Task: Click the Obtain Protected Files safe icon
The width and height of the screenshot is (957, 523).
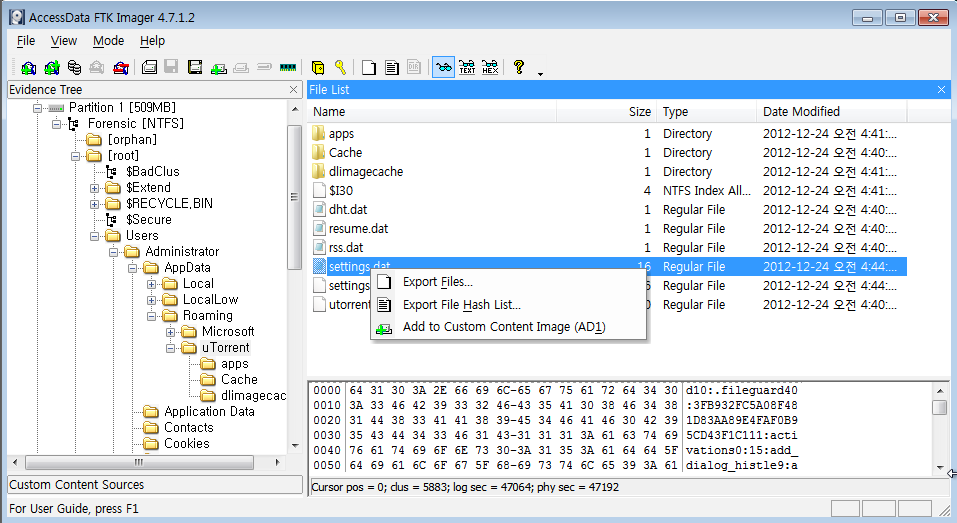Action: [x=317, y=67]
